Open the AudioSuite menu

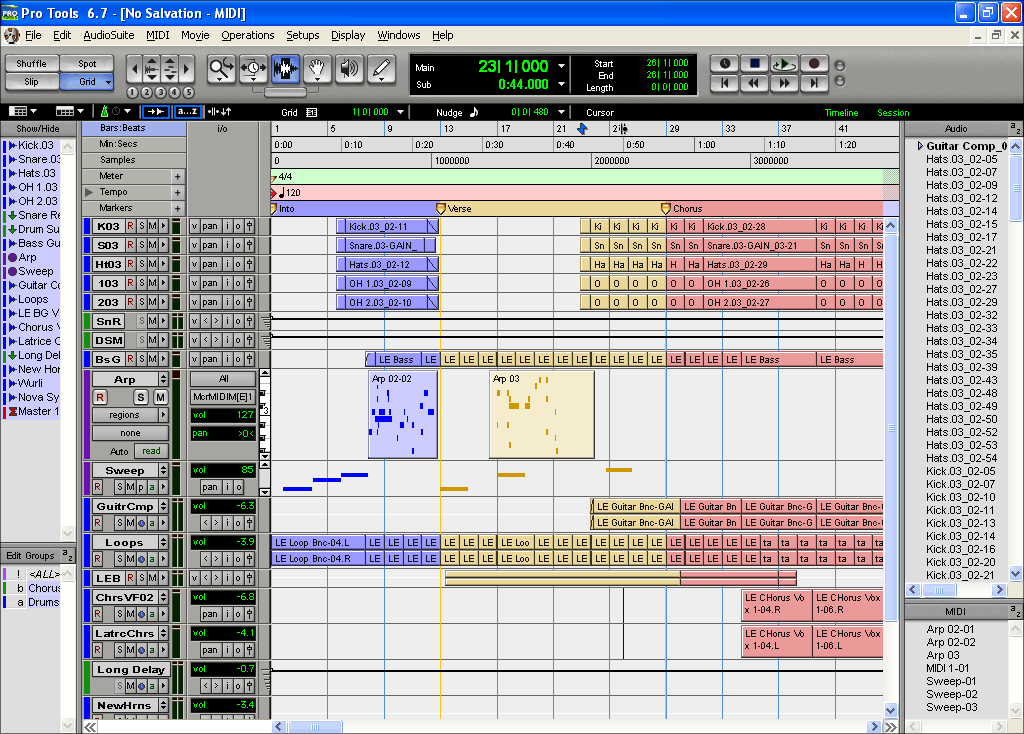pyautogui.click(x=108, y=35)
